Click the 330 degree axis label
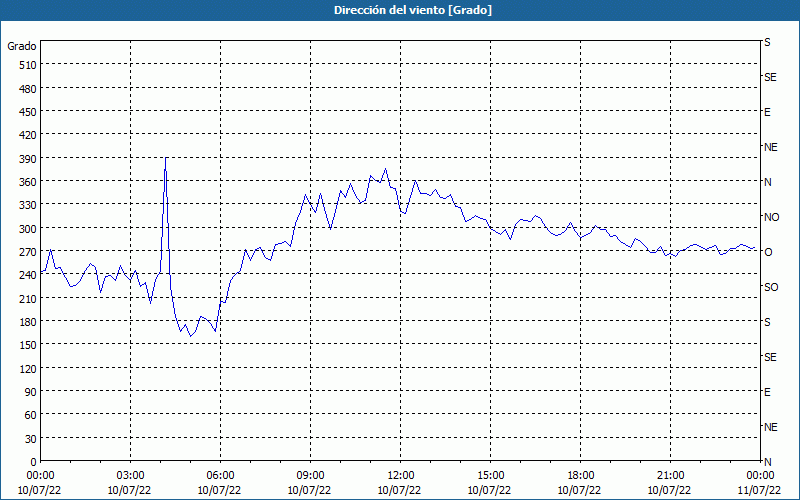This screenshot has height=500, width=800. 28,205
